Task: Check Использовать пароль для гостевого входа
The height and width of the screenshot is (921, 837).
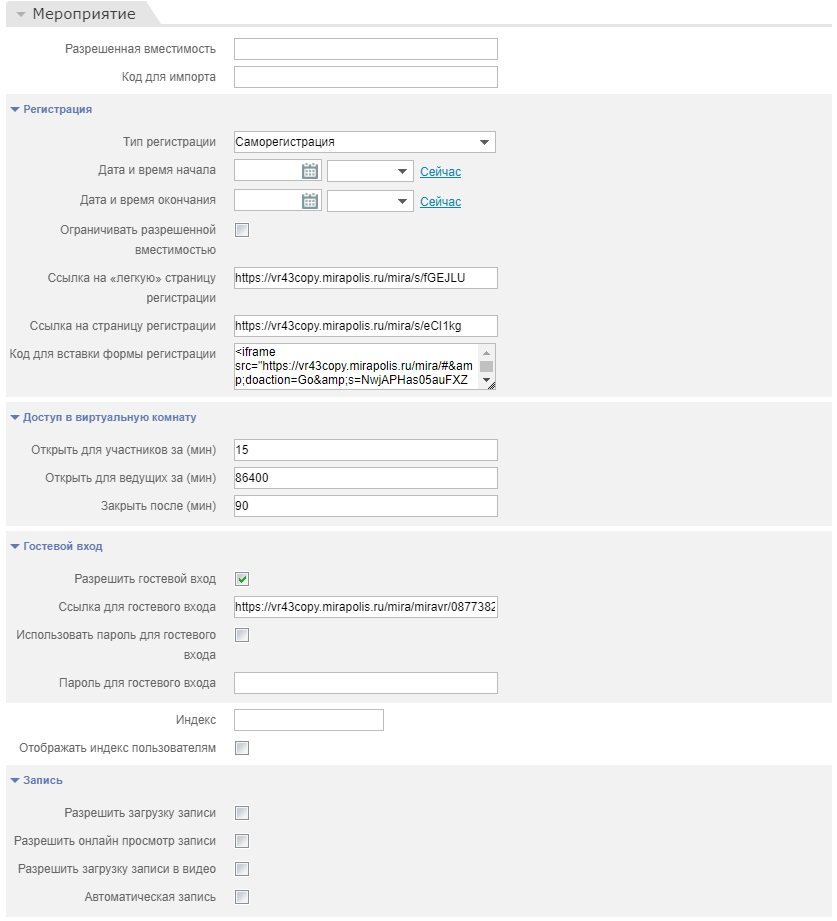Action: point(242,635)
